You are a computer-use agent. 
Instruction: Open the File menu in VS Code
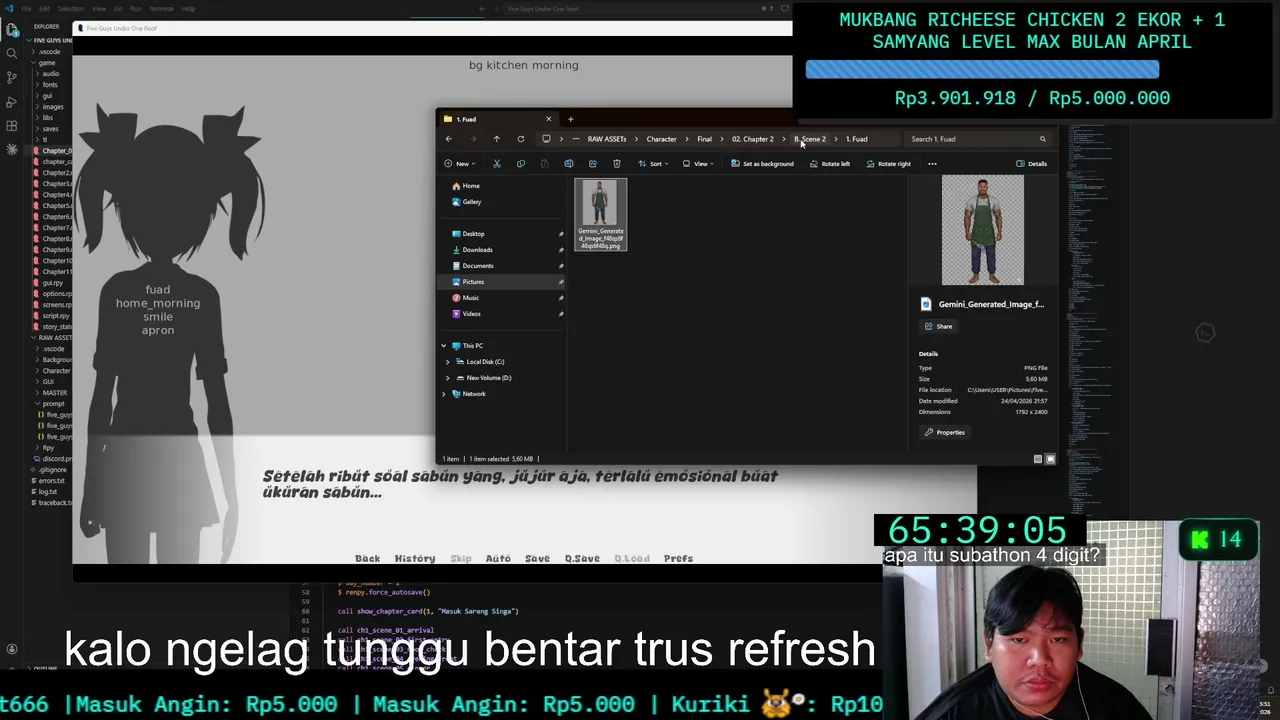pos(26,9)
